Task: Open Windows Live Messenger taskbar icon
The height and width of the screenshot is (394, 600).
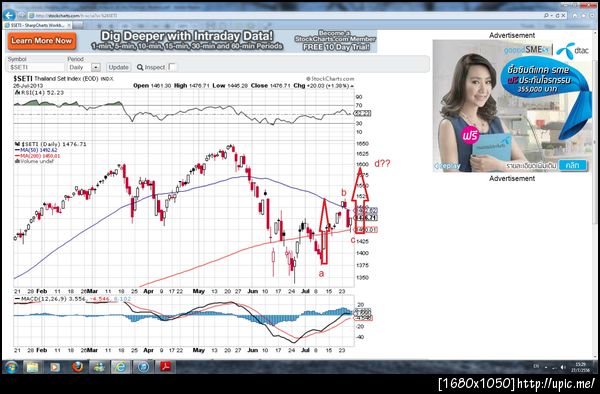Action: (x=99, y=367)
